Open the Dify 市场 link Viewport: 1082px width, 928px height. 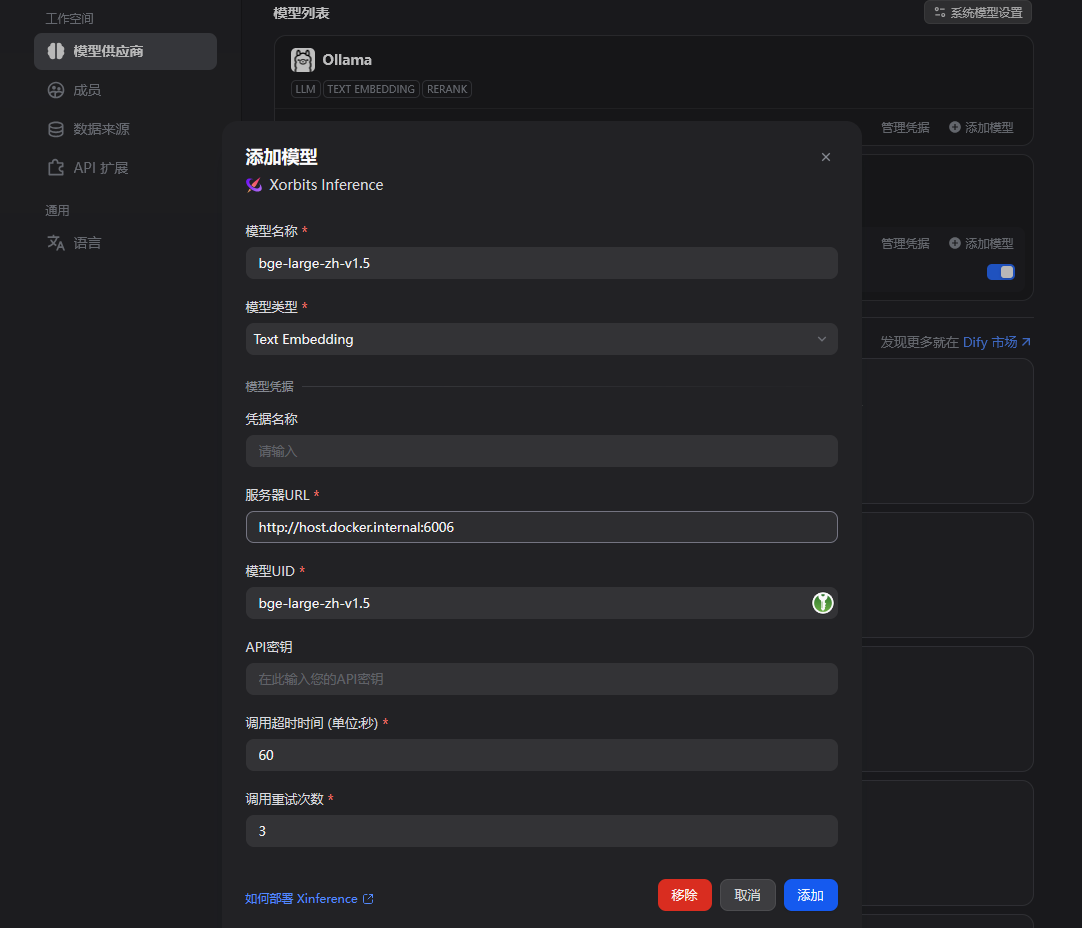click(x=996, y=342)
